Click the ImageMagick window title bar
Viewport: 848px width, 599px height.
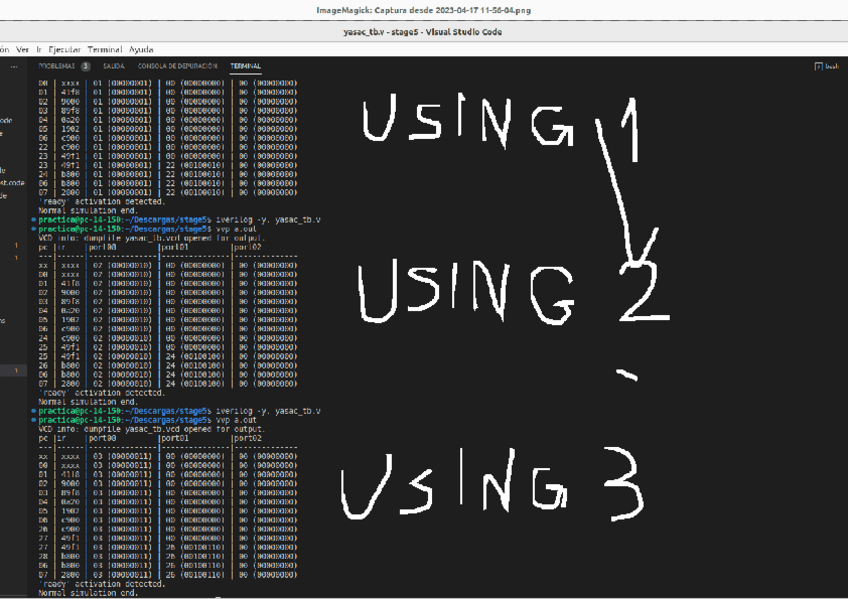pyautogui.click(x=423, y=11)
